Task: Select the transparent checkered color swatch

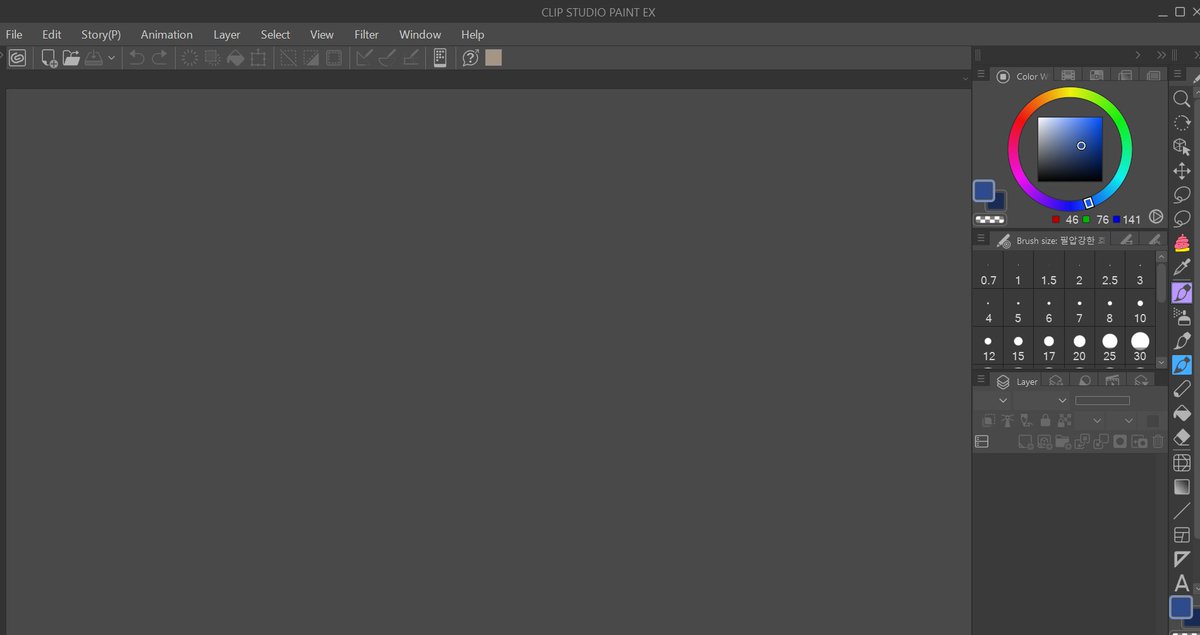Action: pyautogui.click(x=990, y=219)
